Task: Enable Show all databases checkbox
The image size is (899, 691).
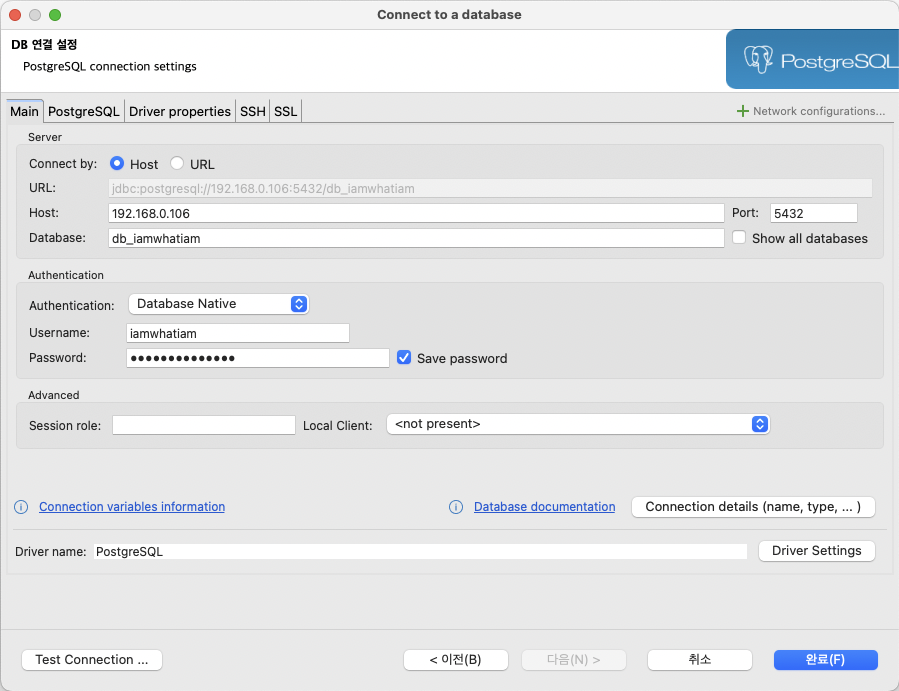Action: tap(739, 237)
